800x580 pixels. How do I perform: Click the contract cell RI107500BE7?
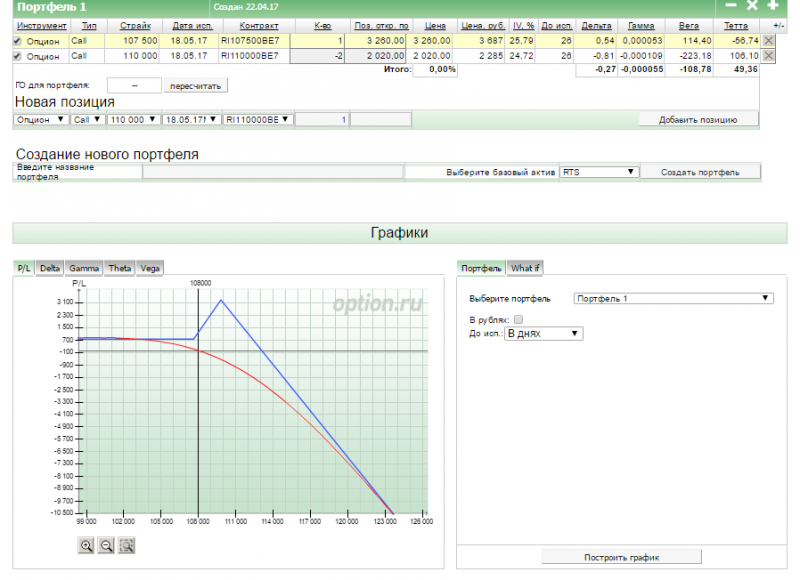(x=251, y=40)
